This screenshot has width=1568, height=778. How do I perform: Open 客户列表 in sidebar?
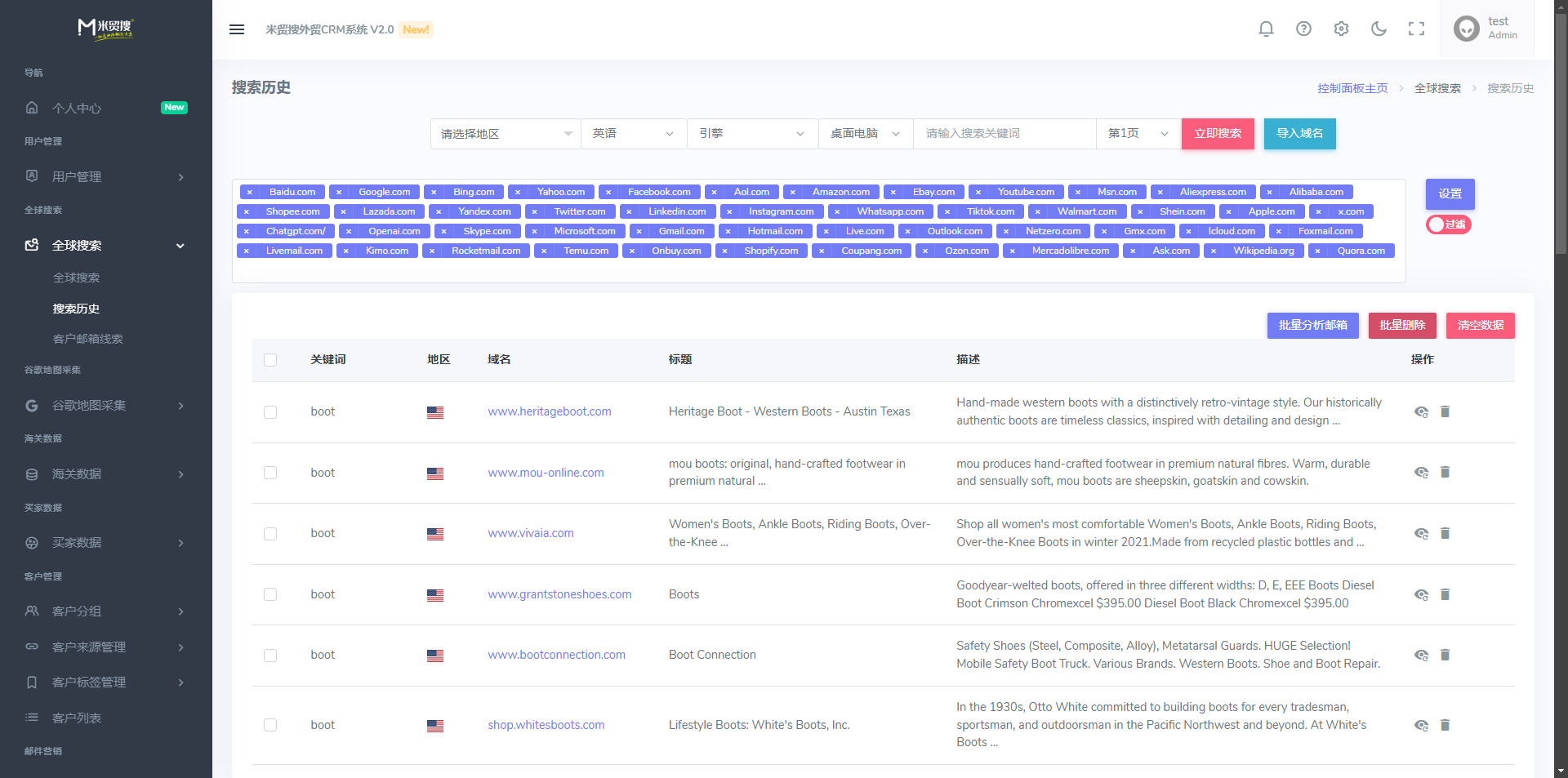pyautogui.click(x=106, y=718)
